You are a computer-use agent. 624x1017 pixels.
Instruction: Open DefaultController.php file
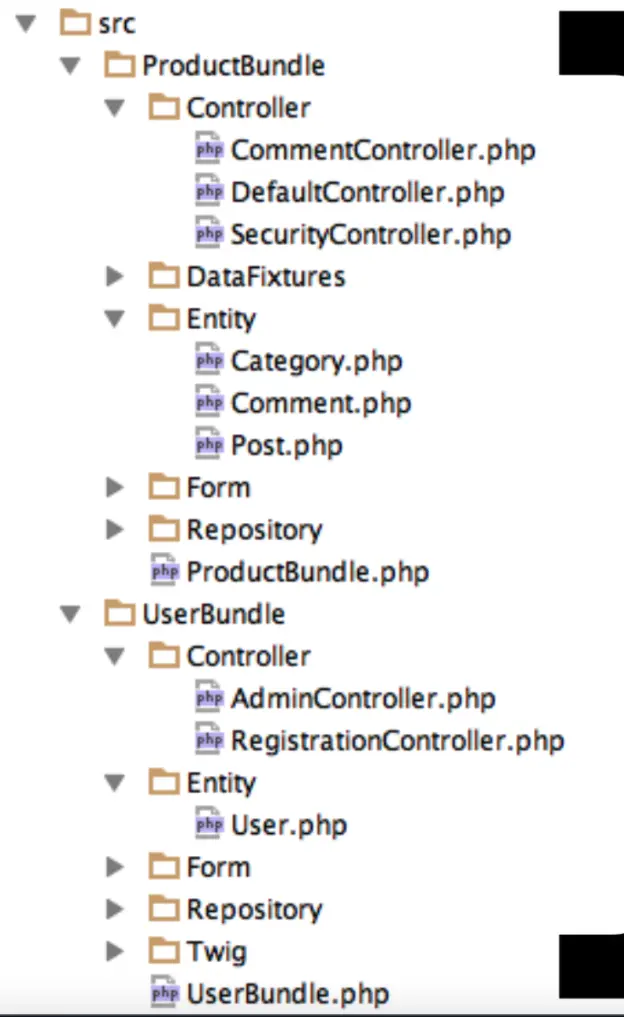point(367,192)
